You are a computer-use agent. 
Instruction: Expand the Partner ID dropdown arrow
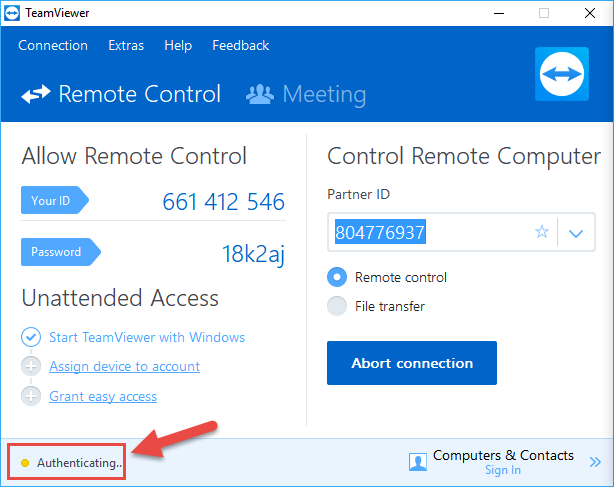[576, 233]
